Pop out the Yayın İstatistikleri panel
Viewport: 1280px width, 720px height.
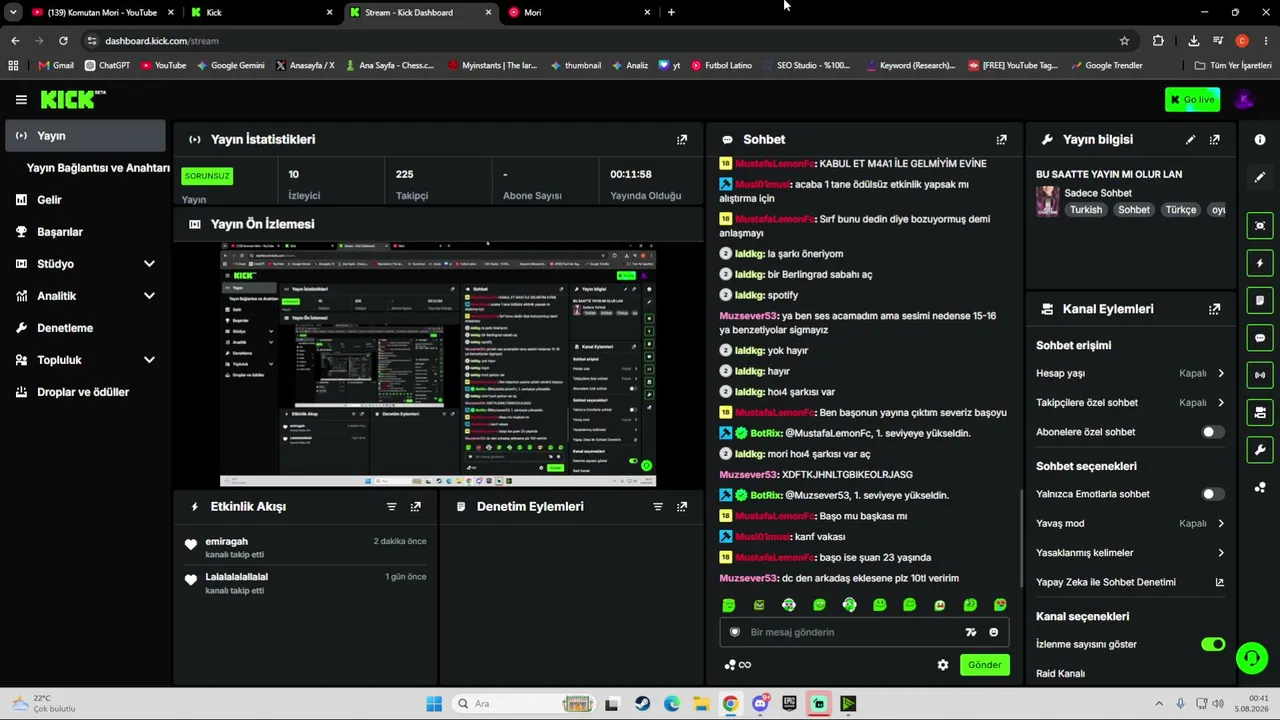pos(682,140)
